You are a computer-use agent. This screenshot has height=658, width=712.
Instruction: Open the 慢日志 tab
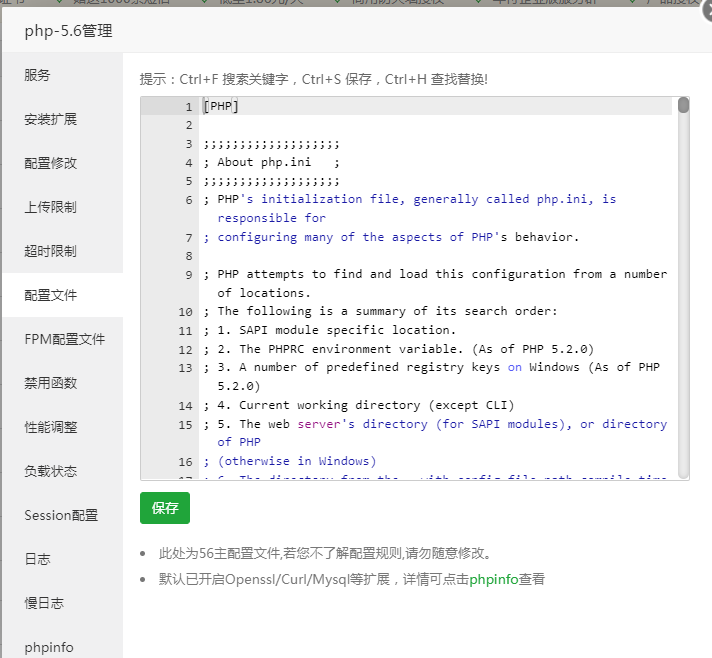point(44,603)
